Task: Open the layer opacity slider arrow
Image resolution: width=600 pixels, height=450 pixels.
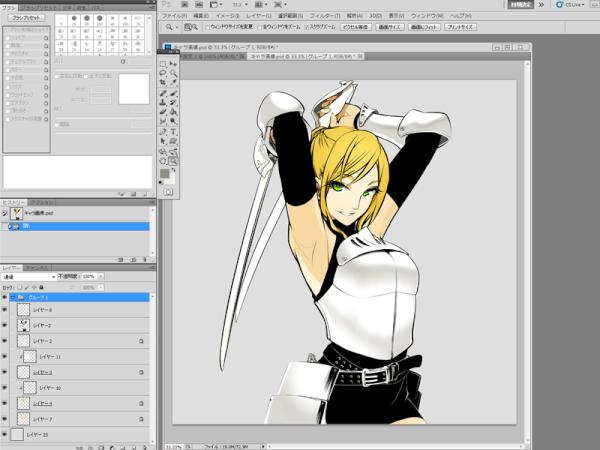Action: tap(101, 276)
